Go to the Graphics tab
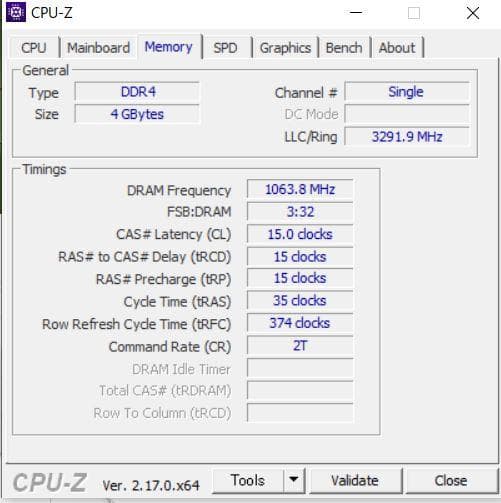Viewport: 501px width, 503px height. (x=285, y=48)
